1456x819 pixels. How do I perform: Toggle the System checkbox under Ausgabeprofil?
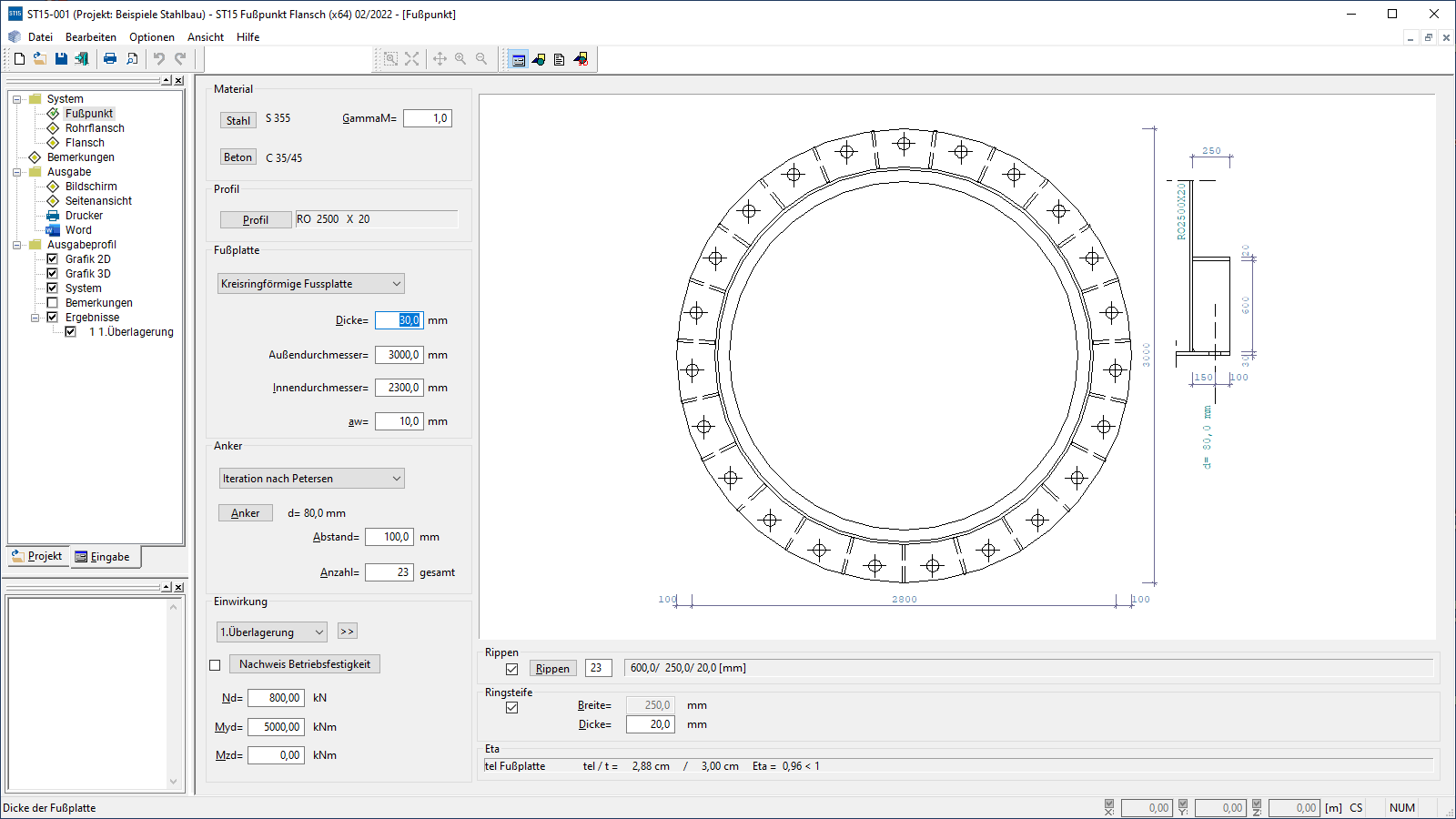coord(52,288)
